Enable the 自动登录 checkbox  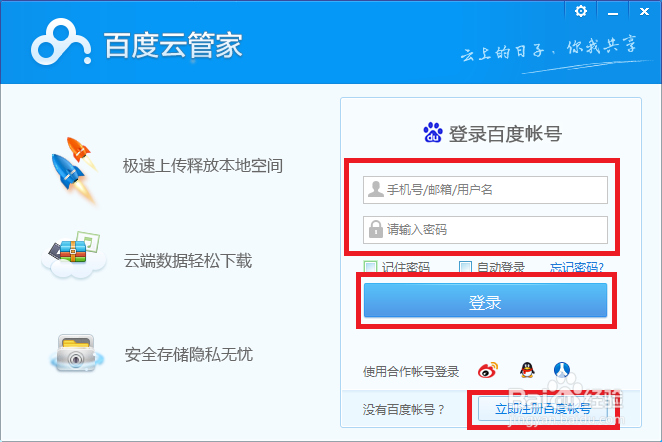[x=465, y=267]
